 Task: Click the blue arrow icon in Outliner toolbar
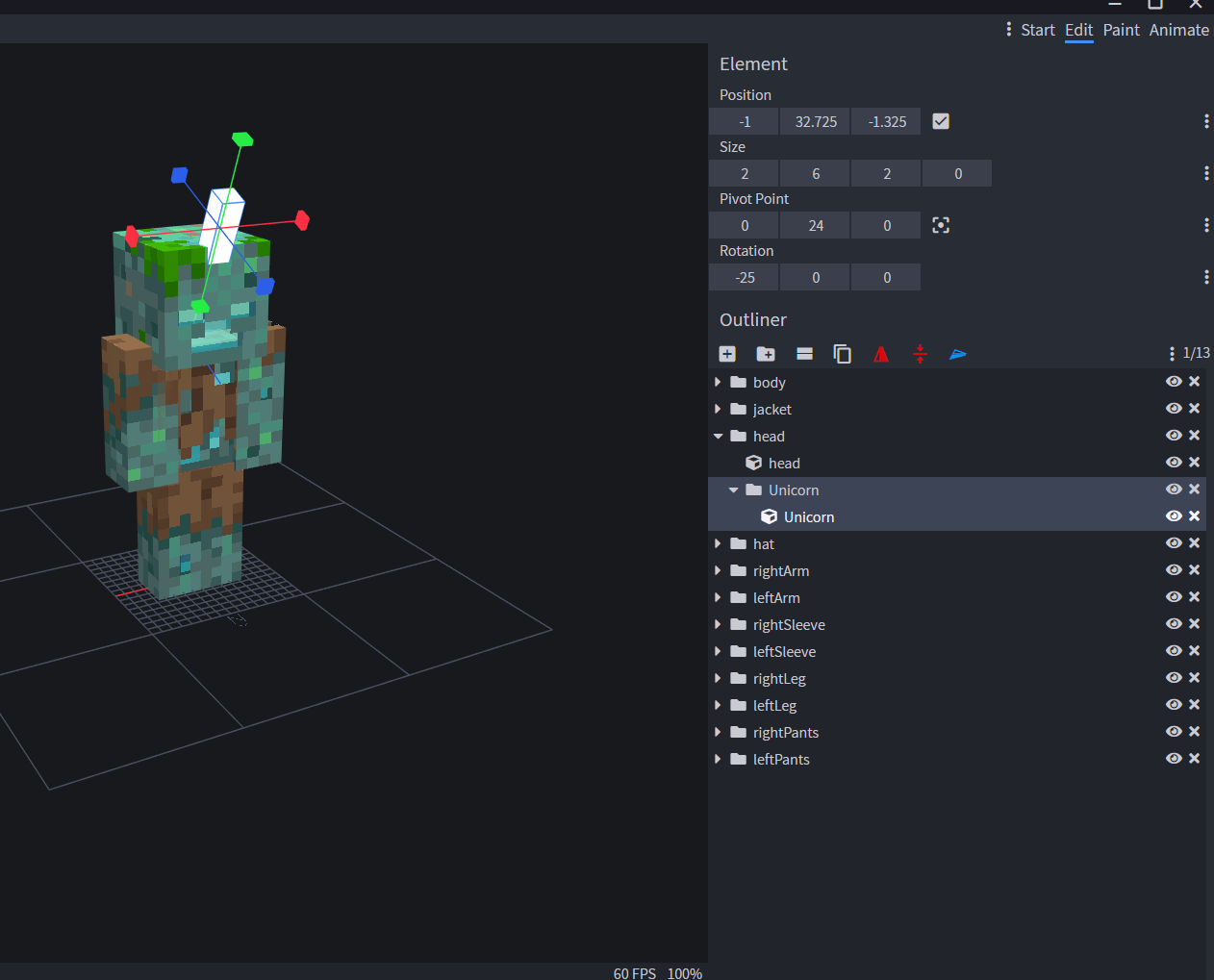pos(958,354)
